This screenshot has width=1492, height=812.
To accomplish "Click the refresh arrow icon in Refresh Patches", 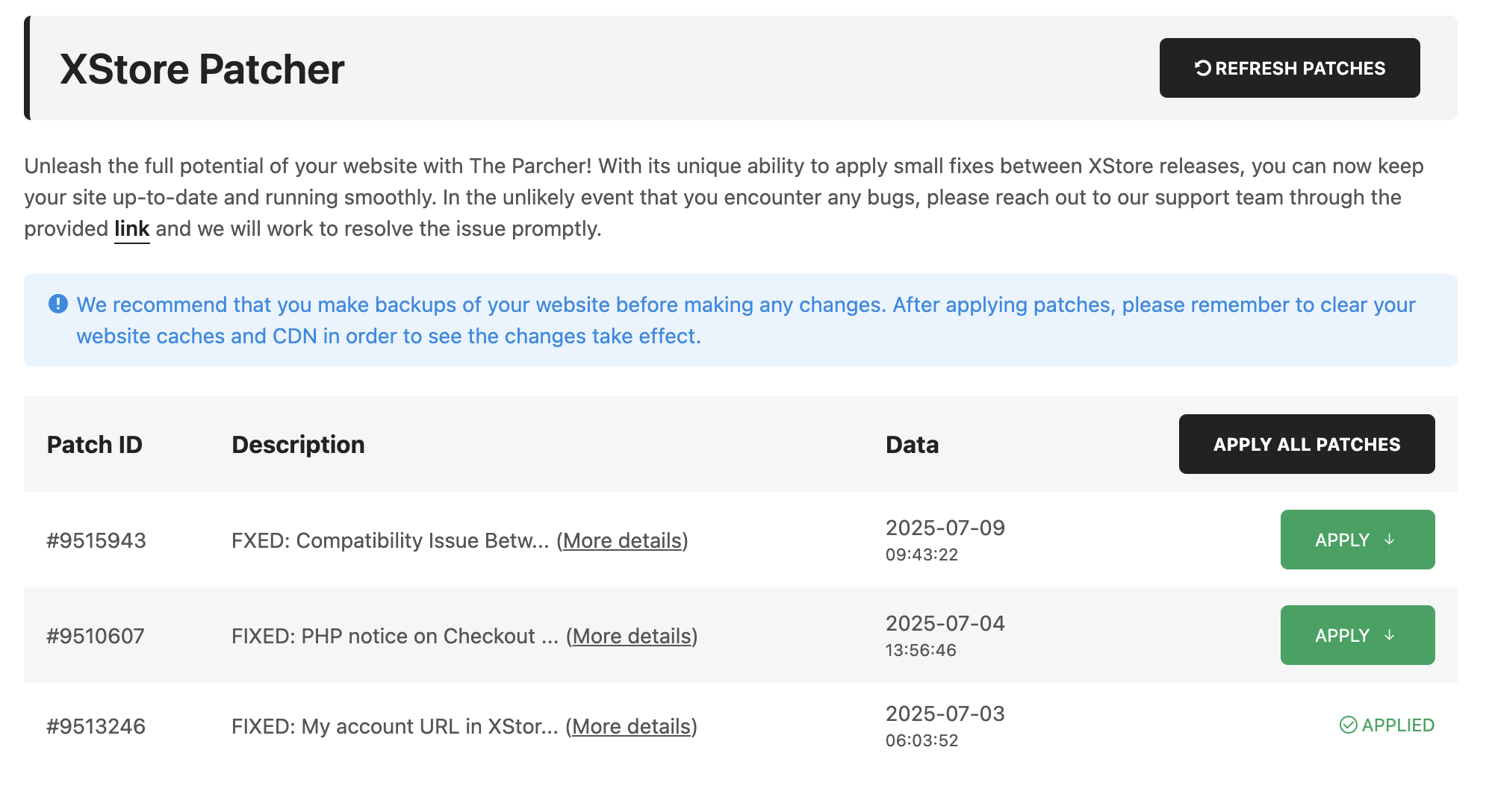I will click(x=1202, y=68).
